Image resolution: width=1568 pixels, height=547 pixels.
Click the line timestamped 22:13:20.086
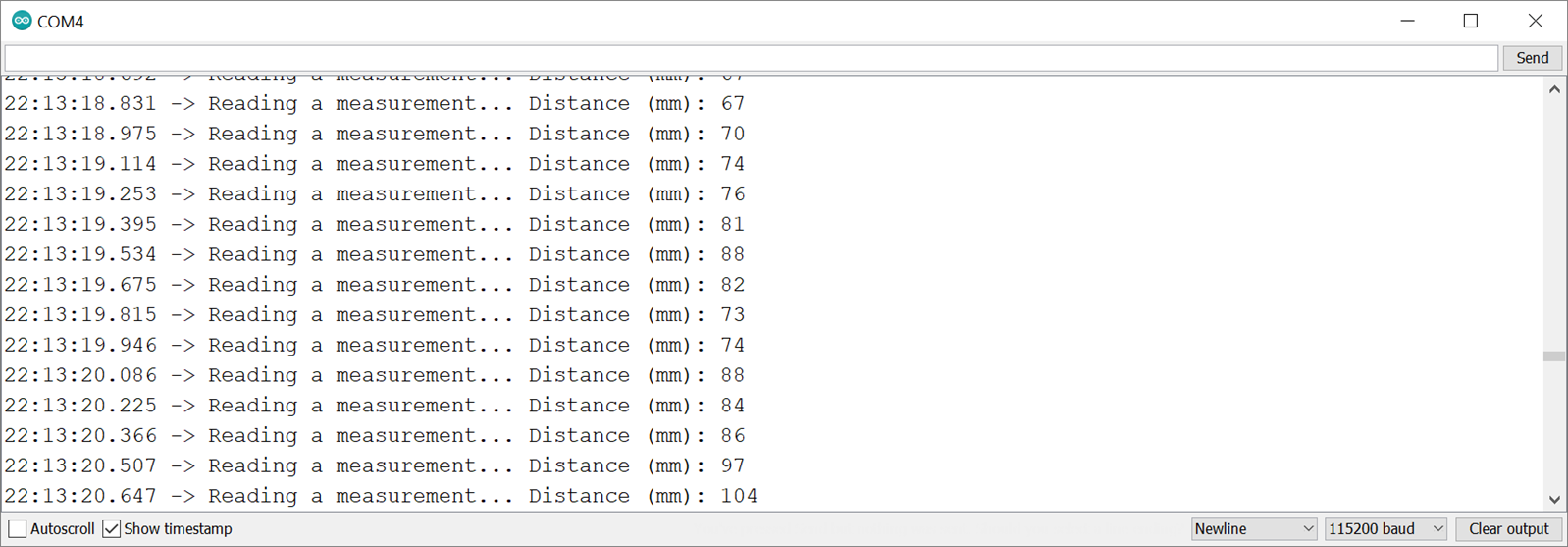(x=375, y=375)
